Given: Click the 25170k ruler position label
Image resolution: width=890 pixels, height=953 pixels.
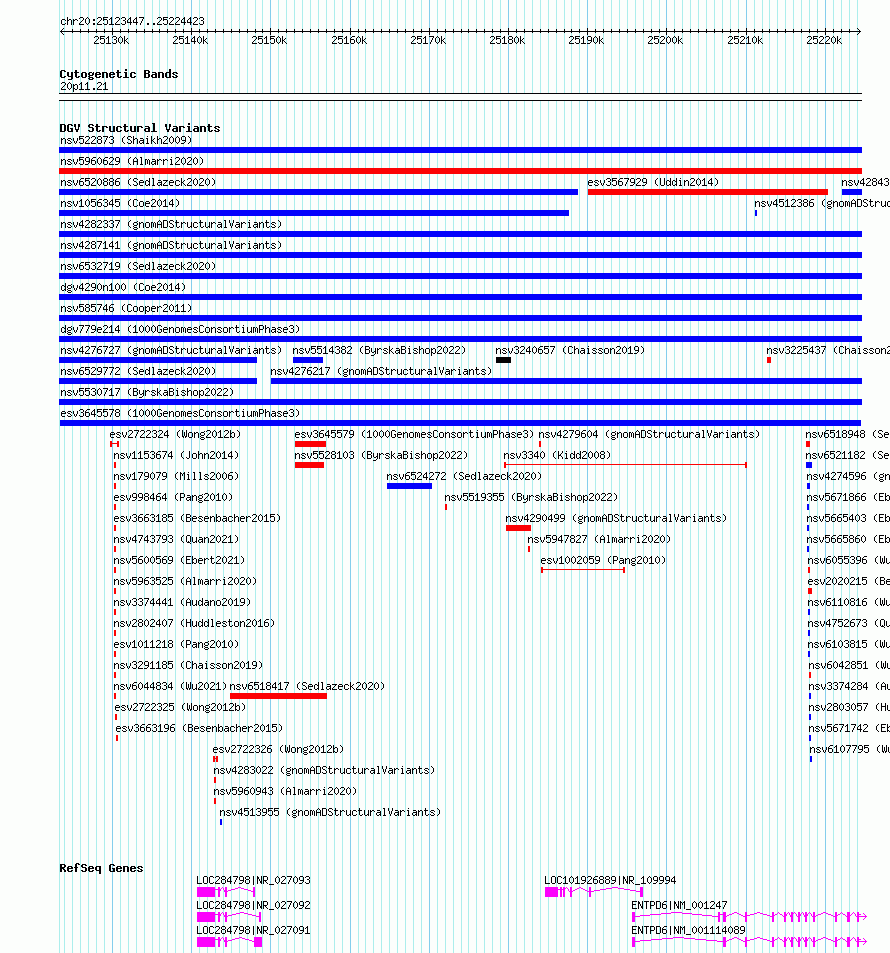Looking at the screenshot, I should pos(428,40).
